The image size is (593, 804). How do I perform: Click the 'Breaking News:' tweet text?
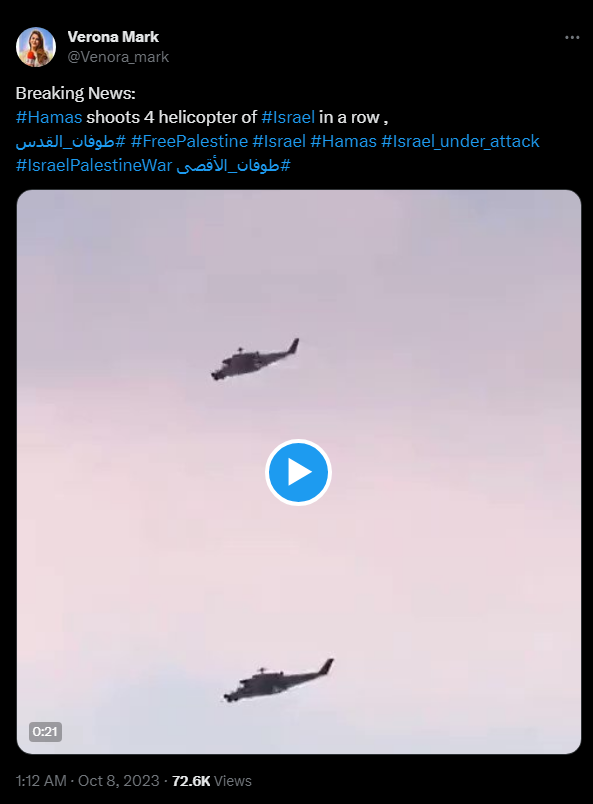[75, 93]
